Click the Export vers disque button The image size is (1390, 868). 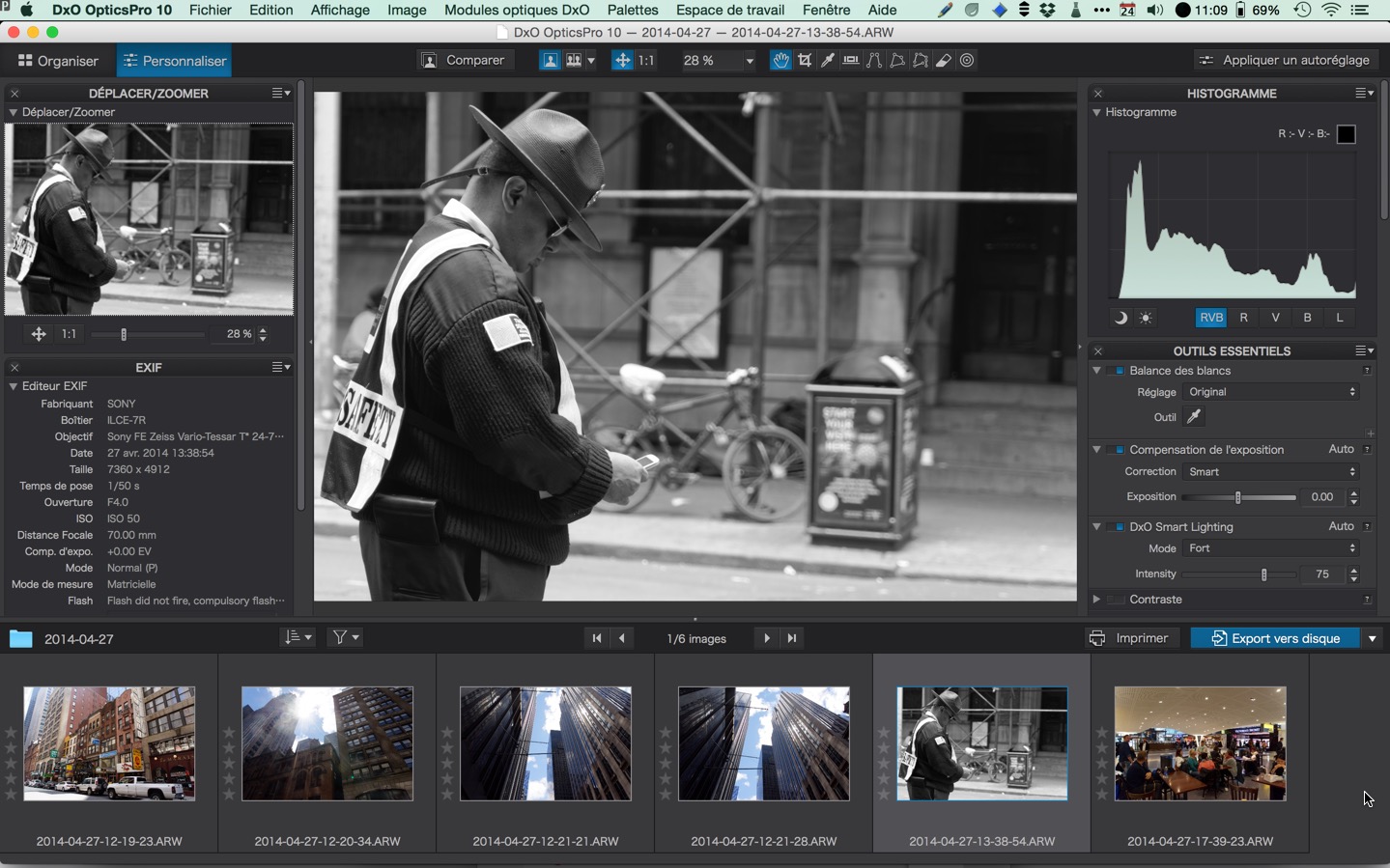coord(1275,638)
